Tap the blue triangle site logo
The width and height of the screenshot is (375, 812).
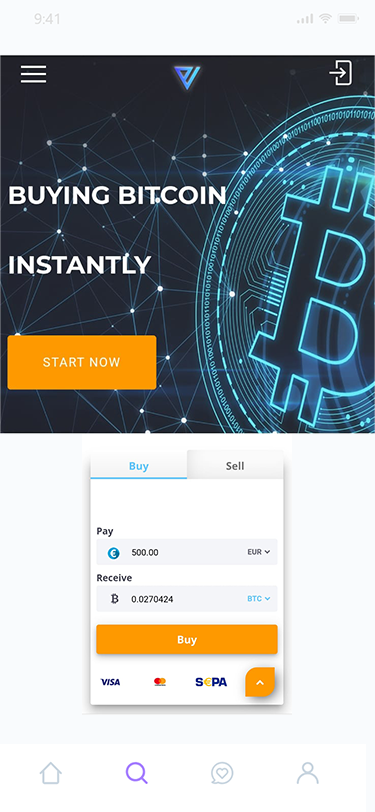(x=187, y=78)
